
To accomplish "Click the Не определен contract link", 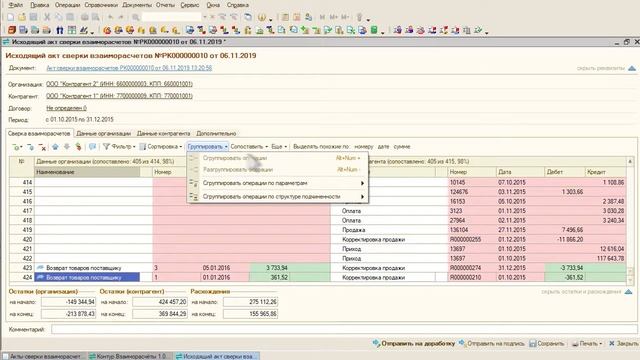I will pos(67,108).
